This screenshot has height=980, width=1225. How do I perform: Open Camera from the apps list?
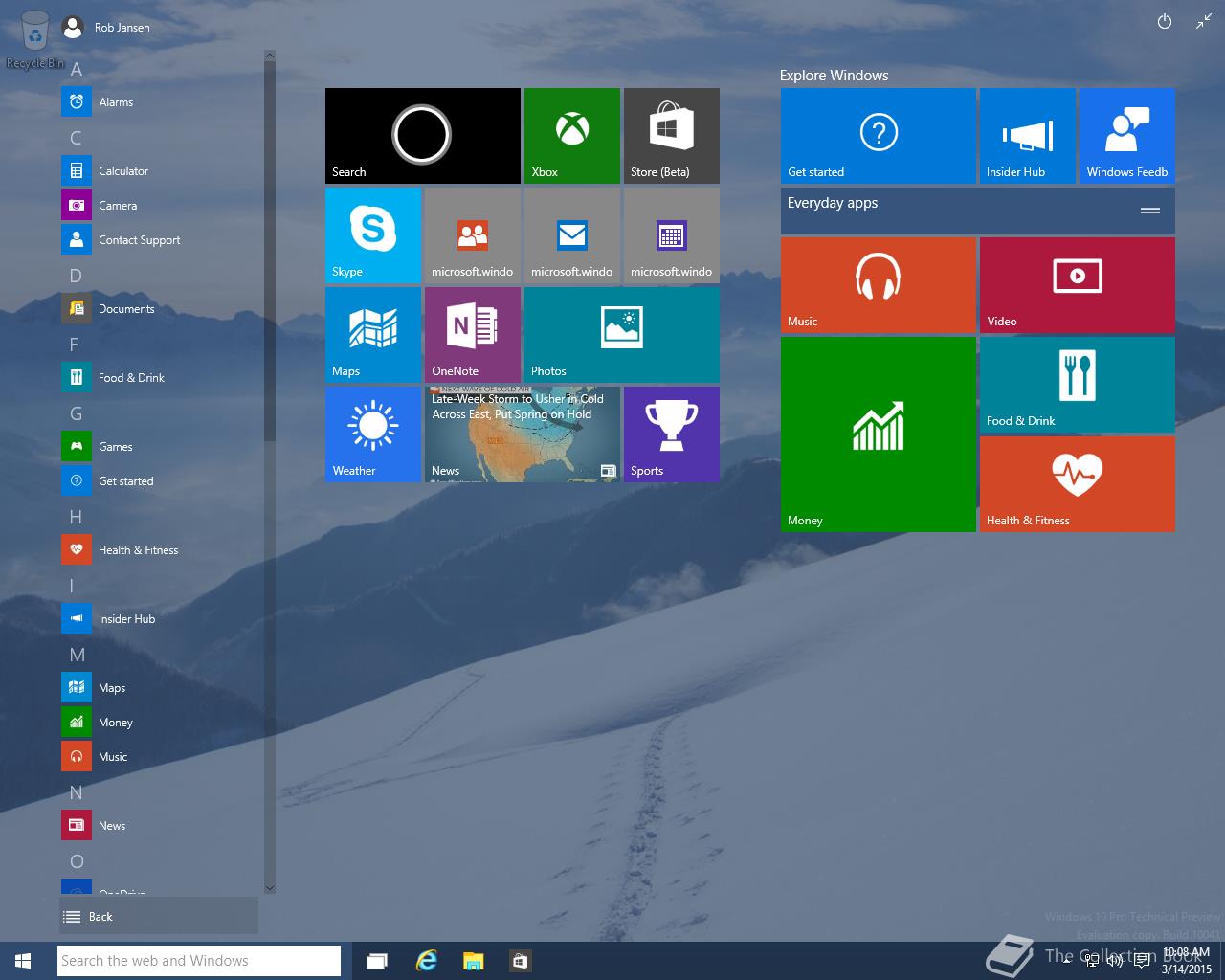pyautogui.click(x=161, y=206)
